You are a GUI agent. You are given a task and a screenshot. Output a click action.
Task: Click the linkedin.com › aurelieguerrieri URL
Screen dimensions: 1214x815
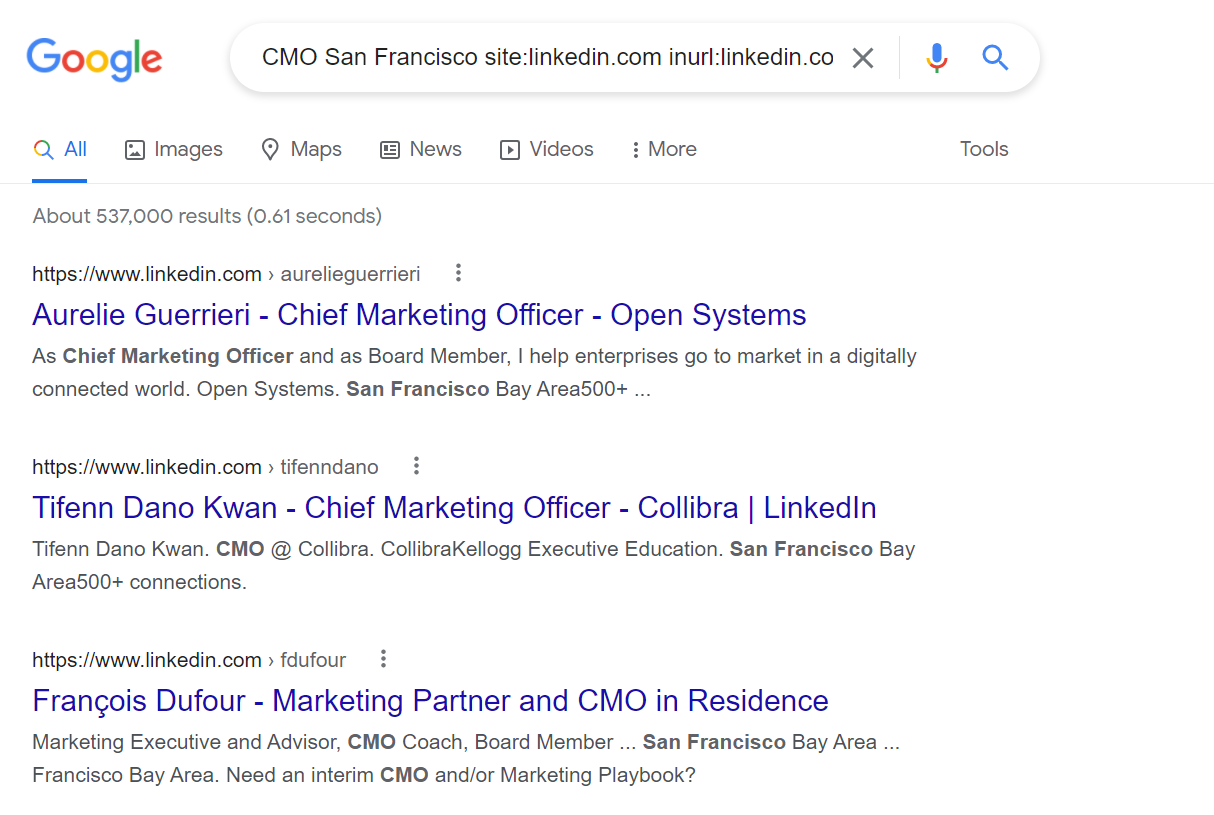tap(226, 273)
